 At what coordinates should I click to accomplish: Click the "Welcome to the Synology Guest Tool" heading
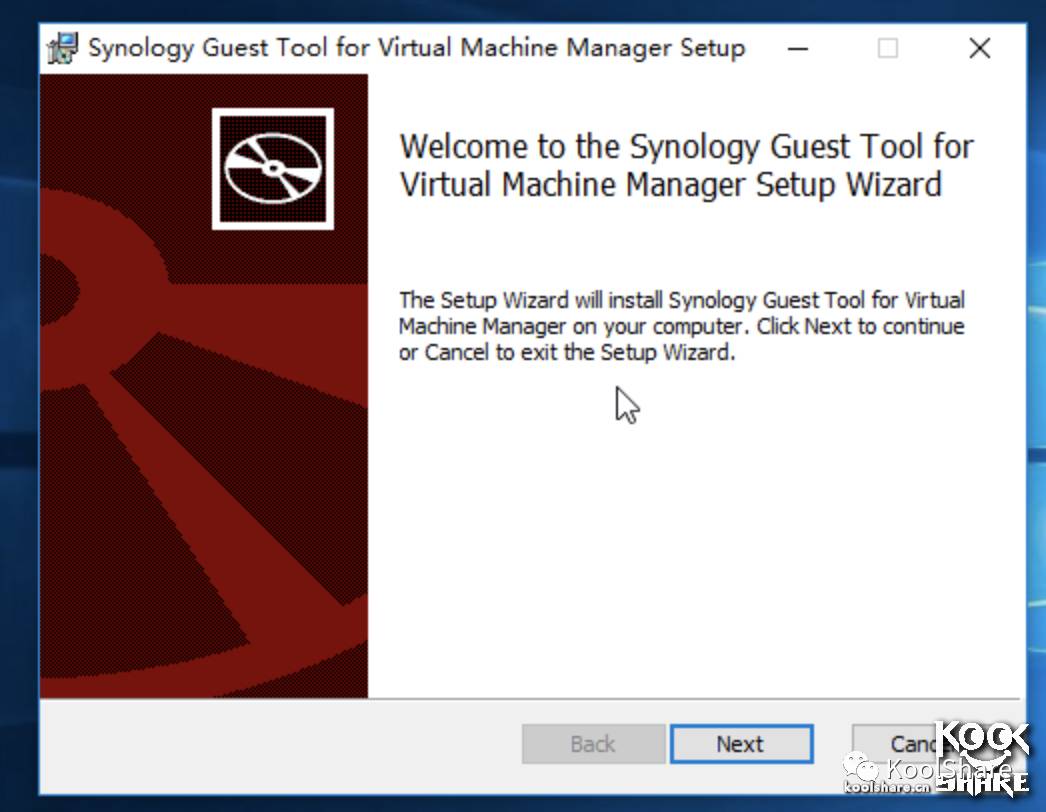click(x=686, y=165)
